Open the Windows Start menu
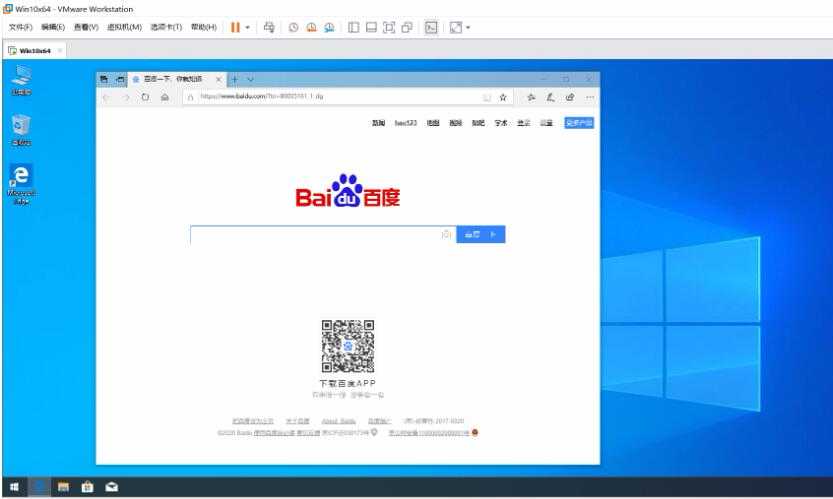This screenshot has width=833, height=499. click(x=14, y=487)
